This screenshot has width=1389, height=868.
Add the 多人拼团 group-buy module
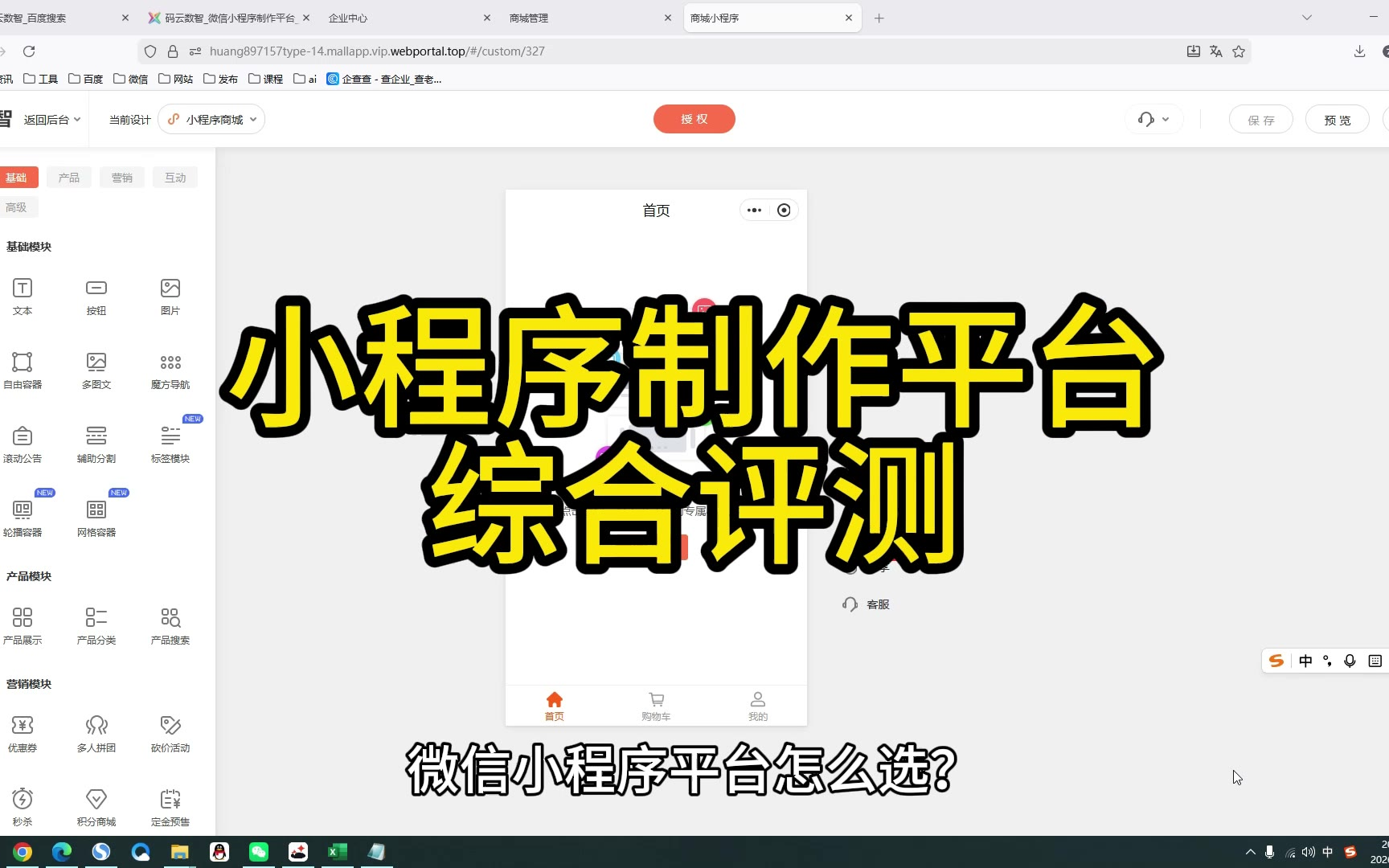(96, 734)
